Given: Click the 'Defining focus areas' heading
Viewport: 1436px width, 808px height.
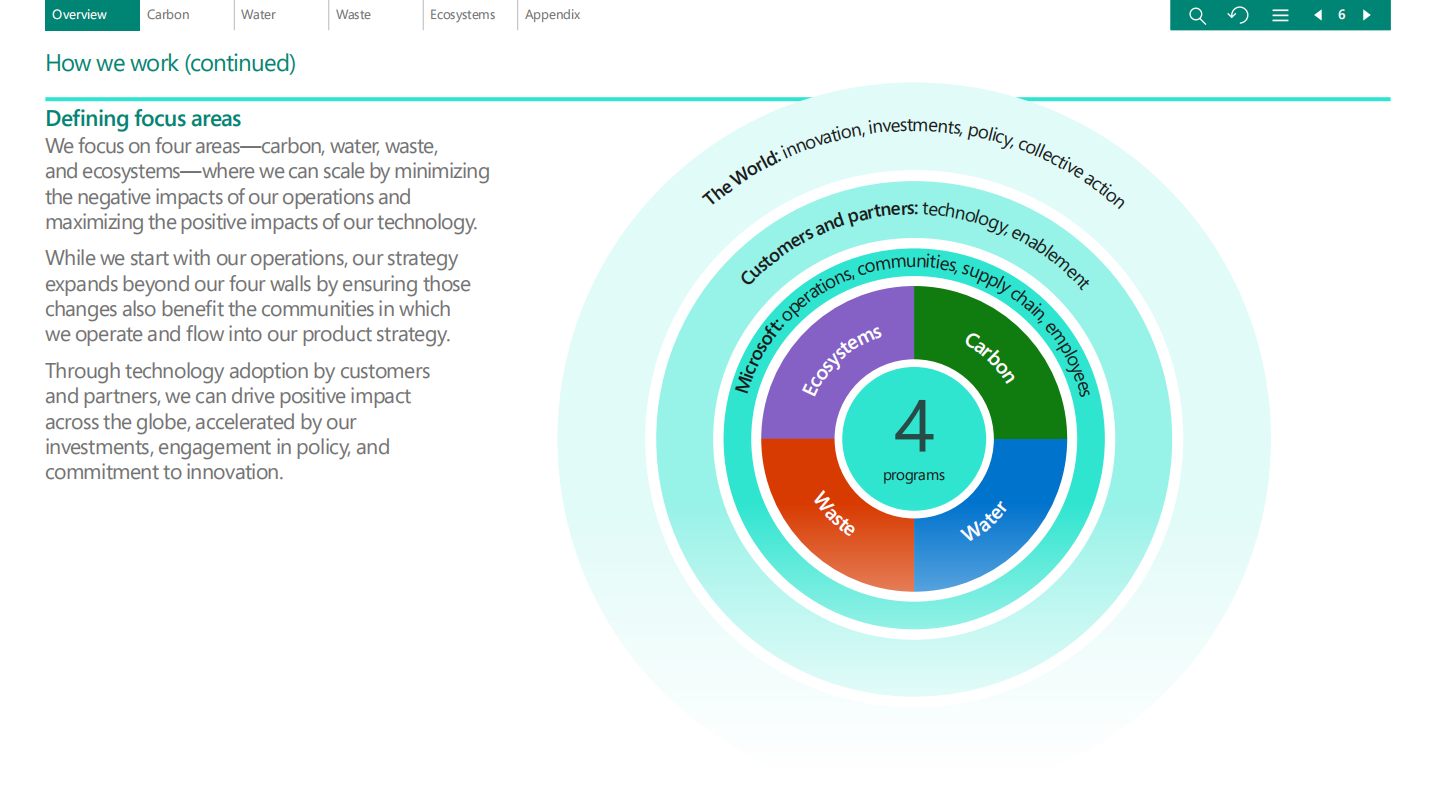Looking at the screenshot, I should click(x=143, y=119).
